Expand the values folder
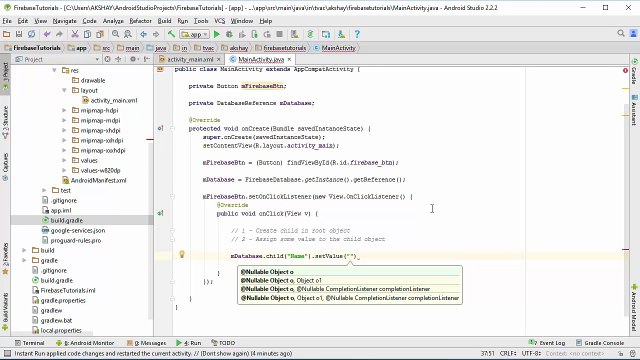The image size is (640, 360). [64, 160]
